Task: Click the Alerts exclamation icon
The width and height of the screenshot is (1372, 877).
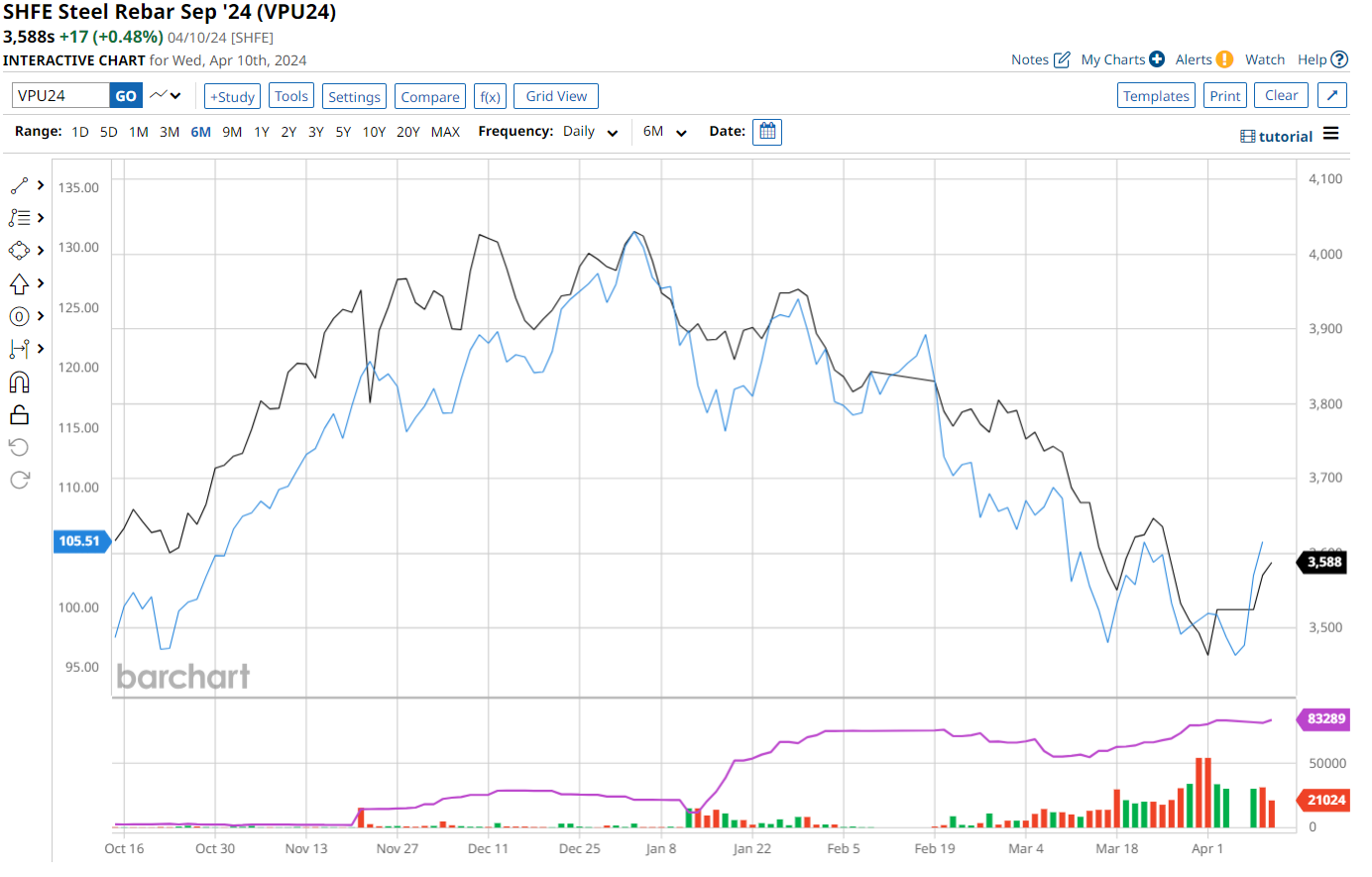Action: [x=1224, y=59]
